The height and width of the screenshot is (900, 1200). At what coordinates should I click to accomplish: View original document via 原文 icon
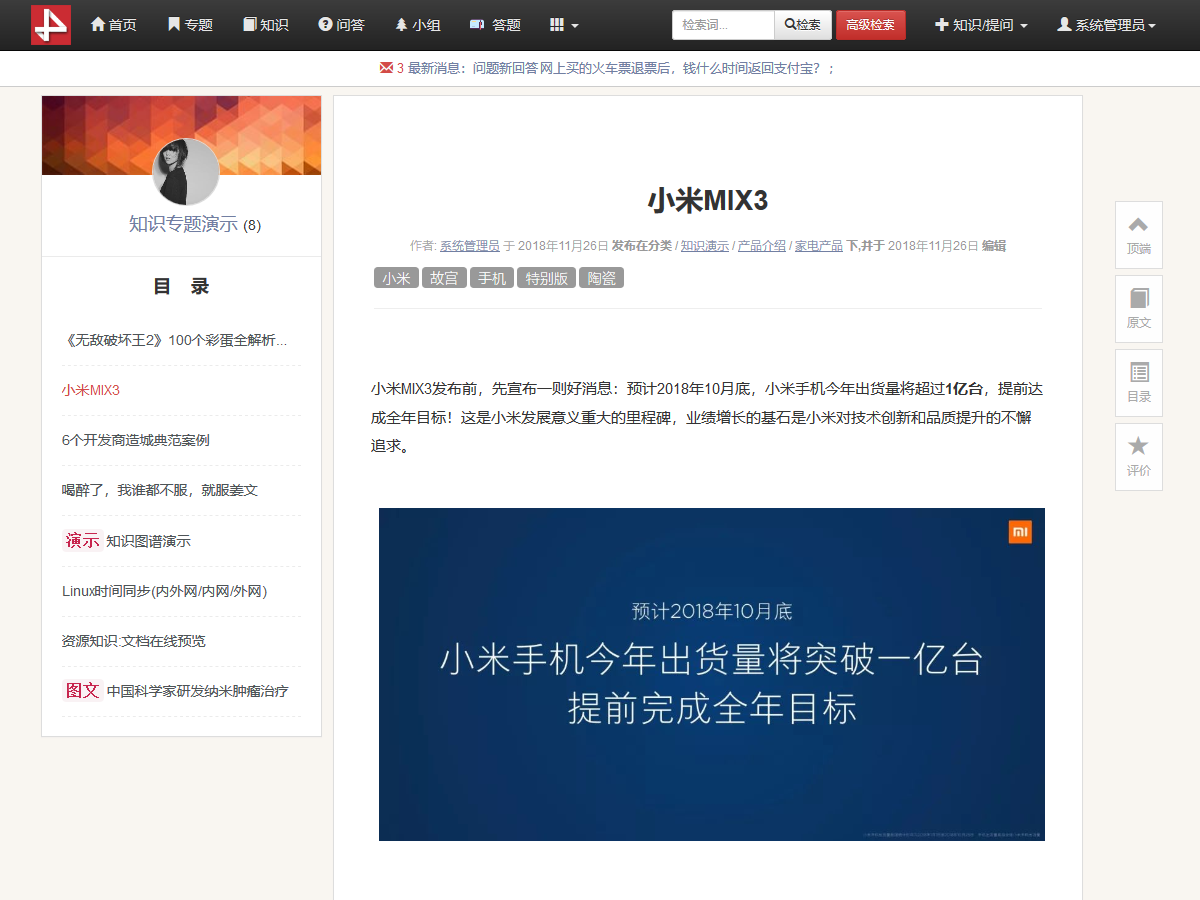(x=1138, y=308)
